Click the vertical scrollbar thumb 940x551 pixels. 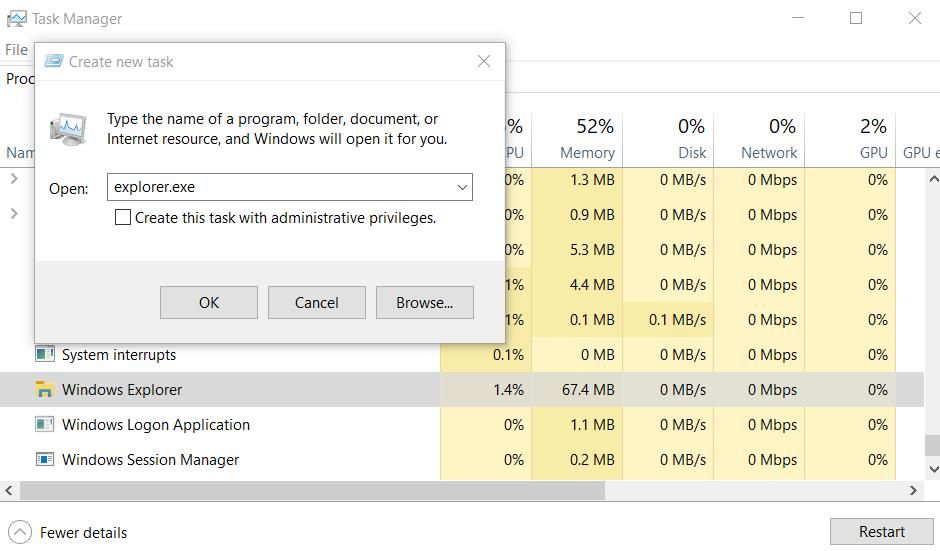click(x=932, y=445)
